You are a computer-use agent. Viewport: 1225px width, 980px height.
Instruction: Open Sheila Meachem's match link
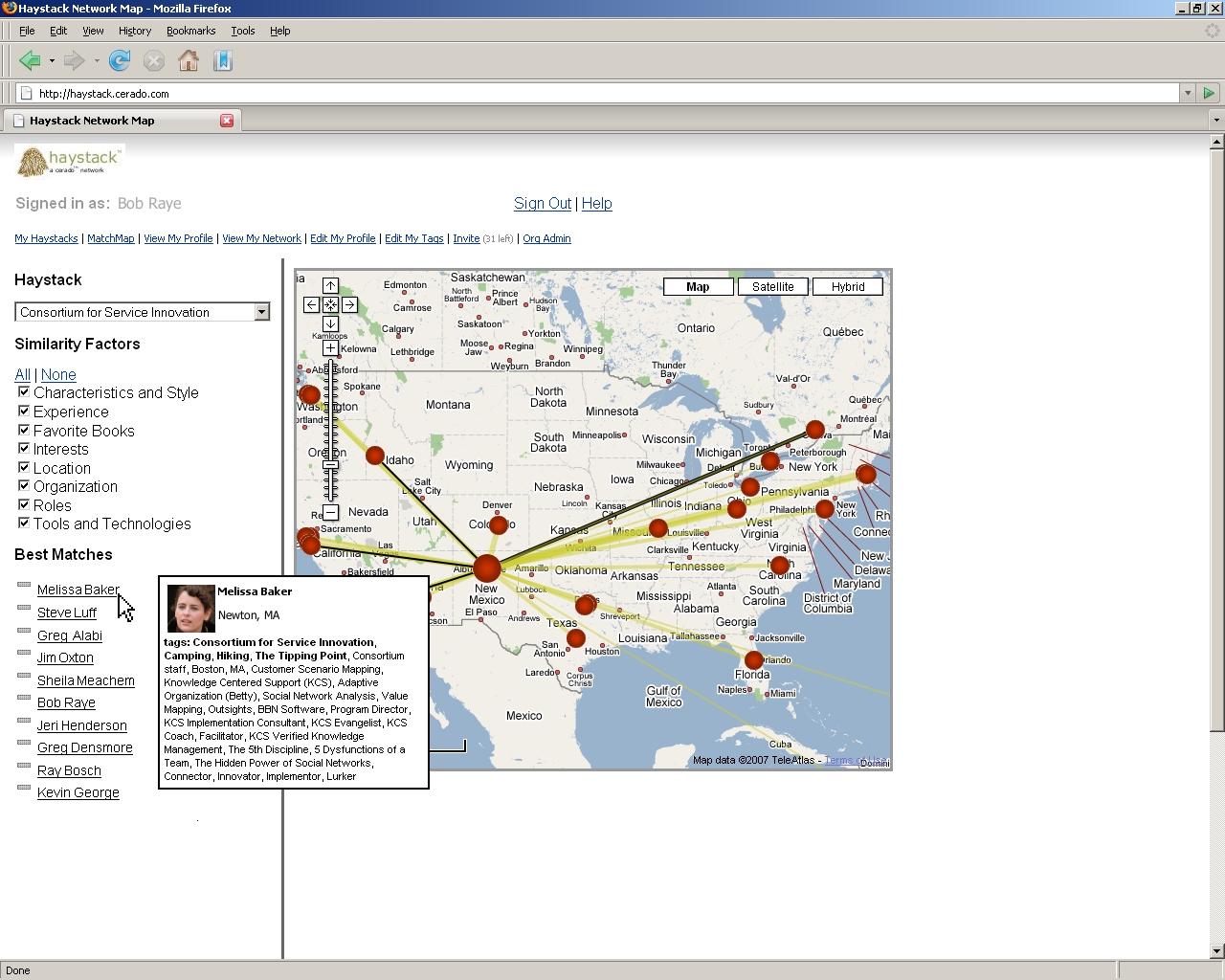pos(86,680)
